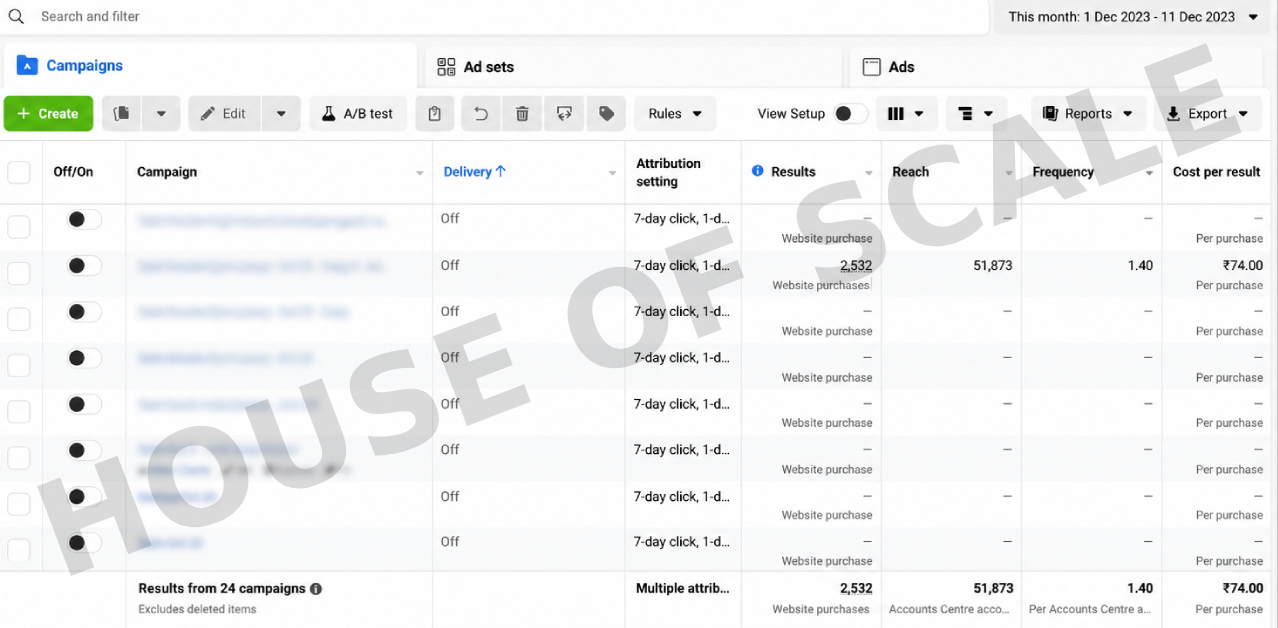This screenshot has width=1278, height=628.
Task: Click the green Create button
Action: (48, 114)
